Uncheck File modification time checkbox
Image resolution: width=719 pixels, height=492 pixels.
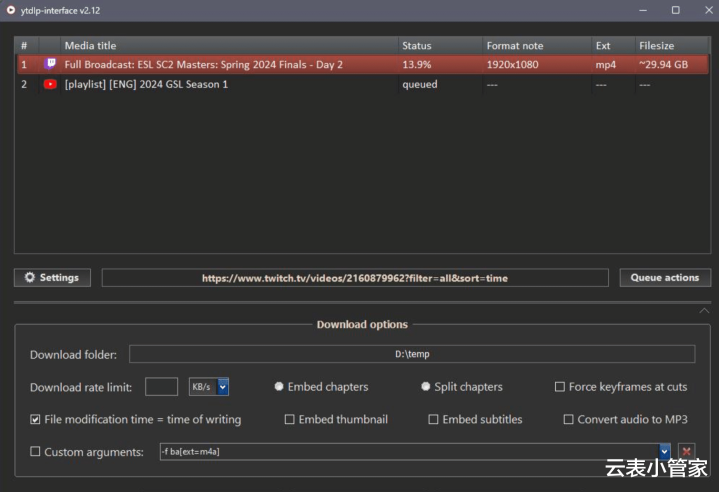pyautogui.click(x=36, y=420)
